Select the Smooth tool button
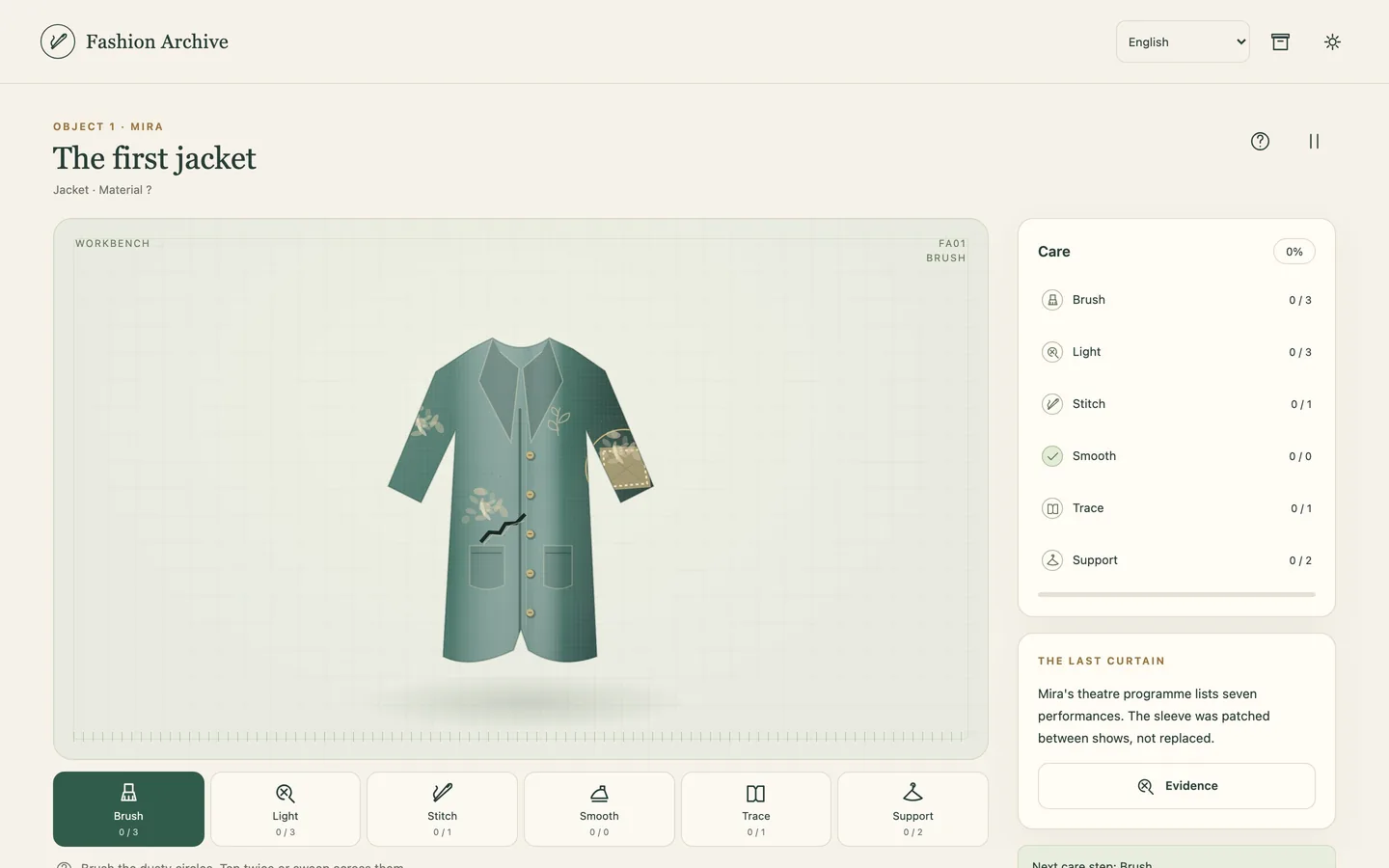 pos(599,809)
